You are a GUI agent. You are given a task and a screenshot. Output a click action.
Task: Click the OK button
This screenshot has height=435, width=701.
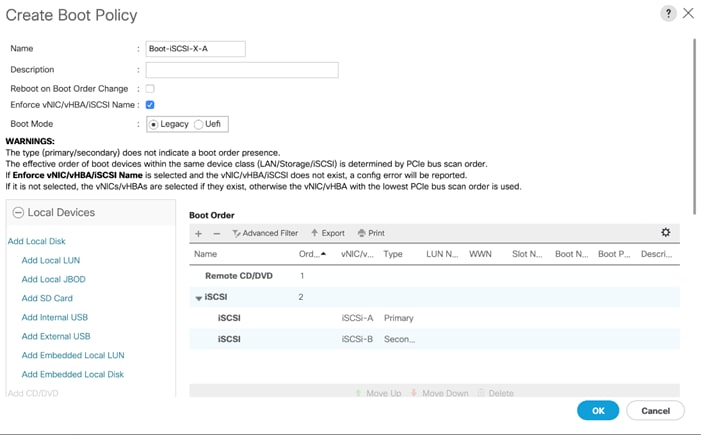[598, 411]
